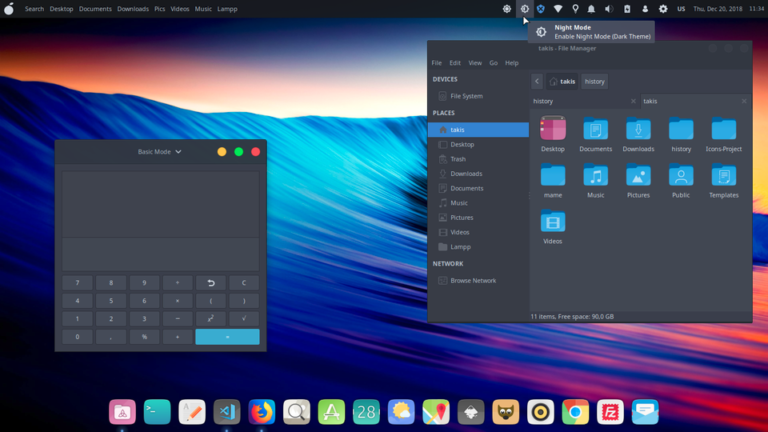Open the date and time panel menu

(720, 9)
